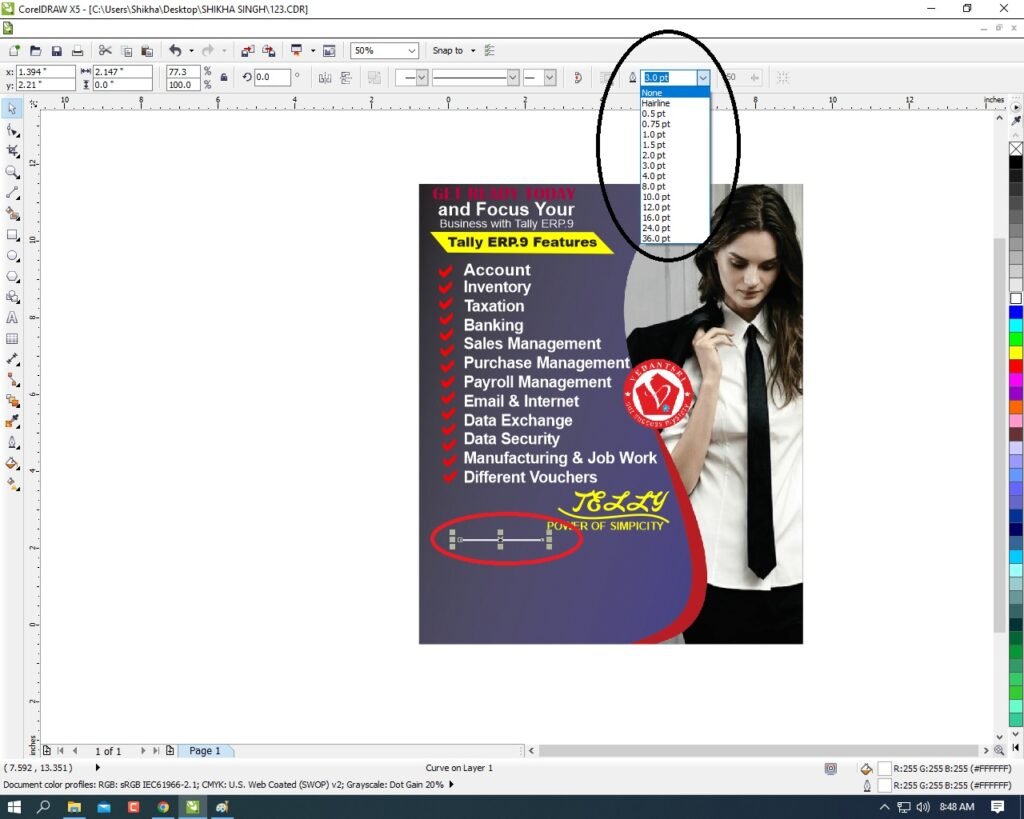
Task: Click the fill color swatch in status bar
Action: tap(884, 769)
